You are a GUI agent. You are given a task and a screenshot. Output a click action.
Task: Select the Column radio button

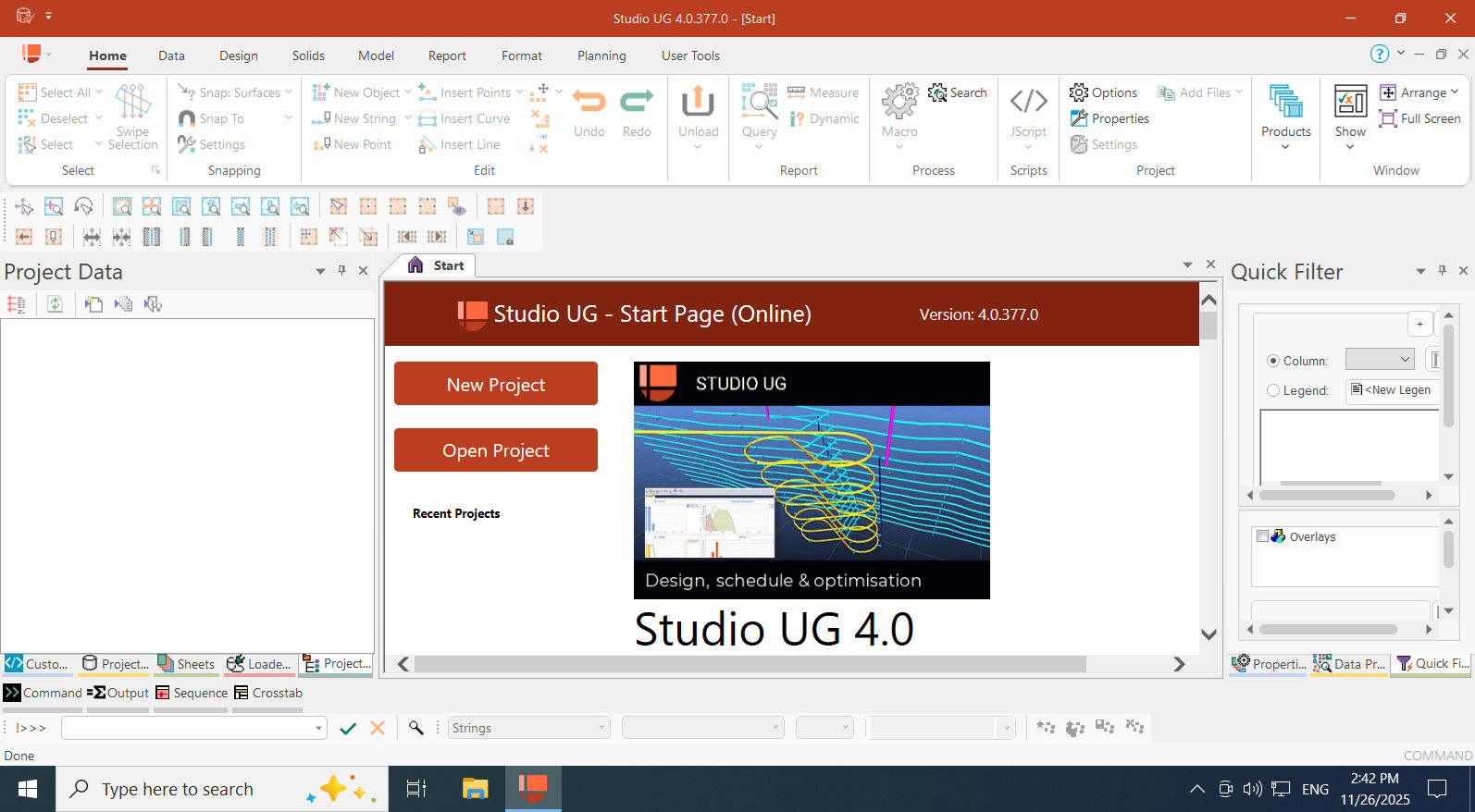[1273, 361]
